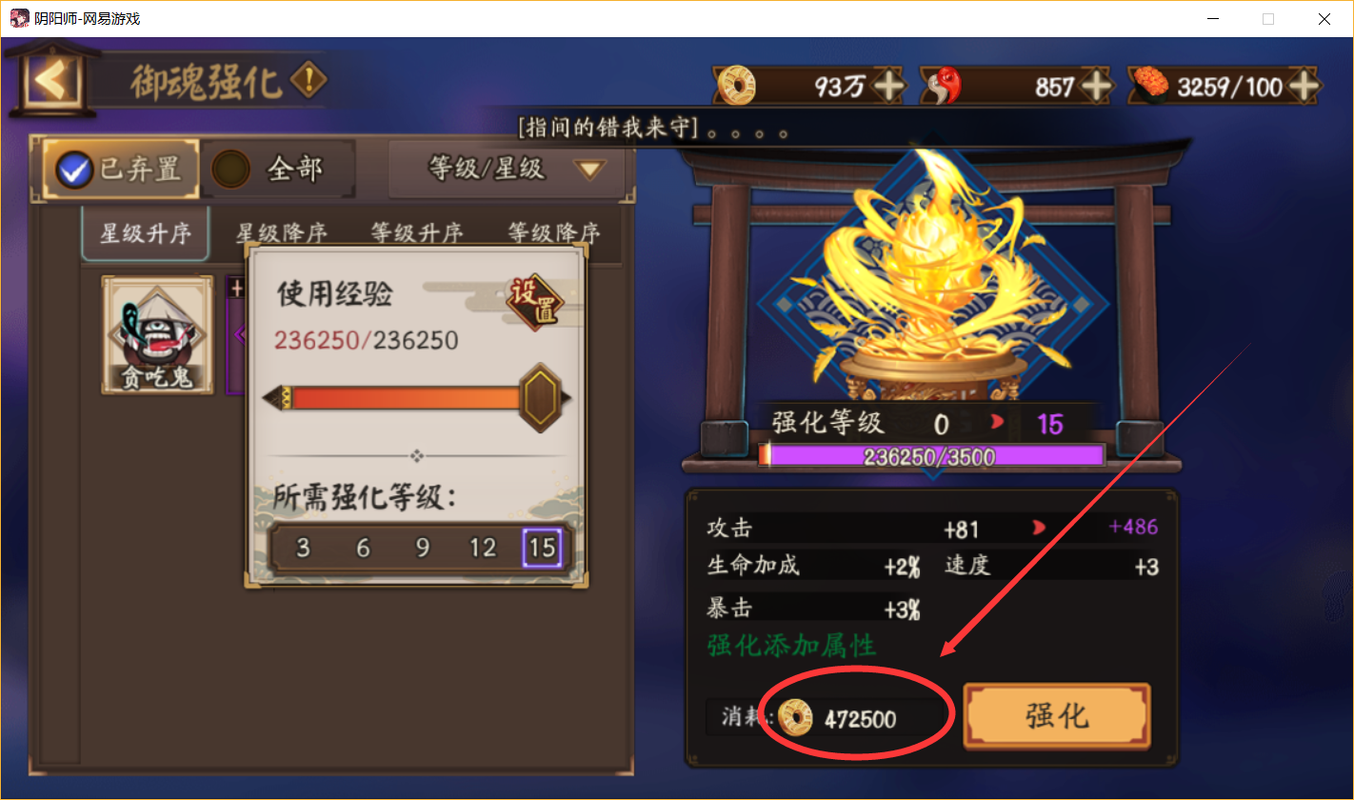Select the 贪吃鬼 soul thumbnail
The image size is (1354, 800).
(157, 334)
